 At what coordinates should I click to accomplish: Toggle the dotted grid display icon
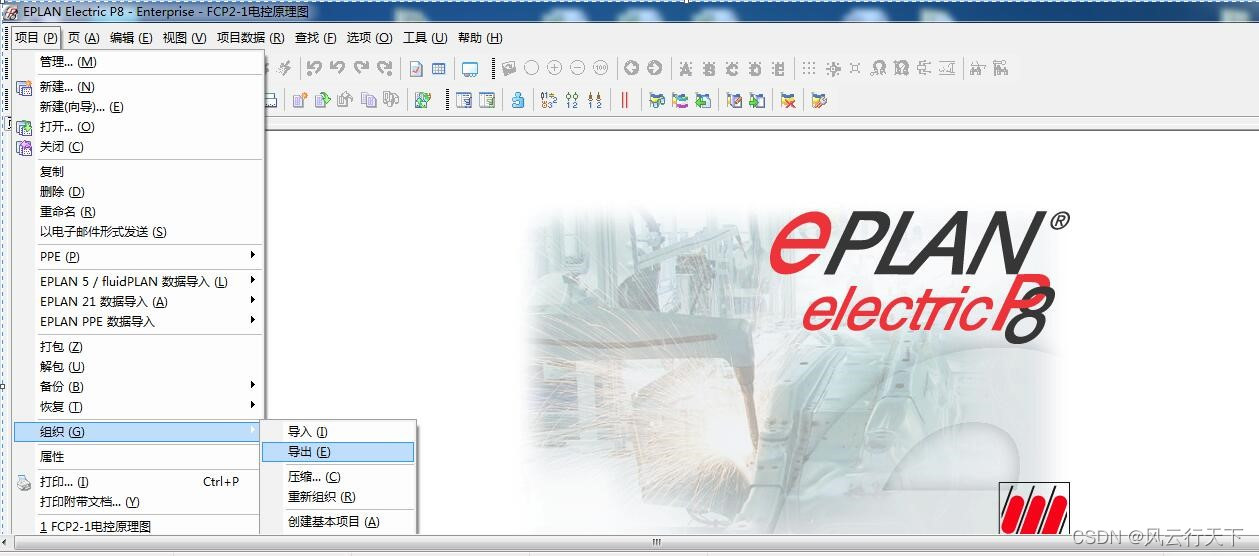[x=808, y=68]
